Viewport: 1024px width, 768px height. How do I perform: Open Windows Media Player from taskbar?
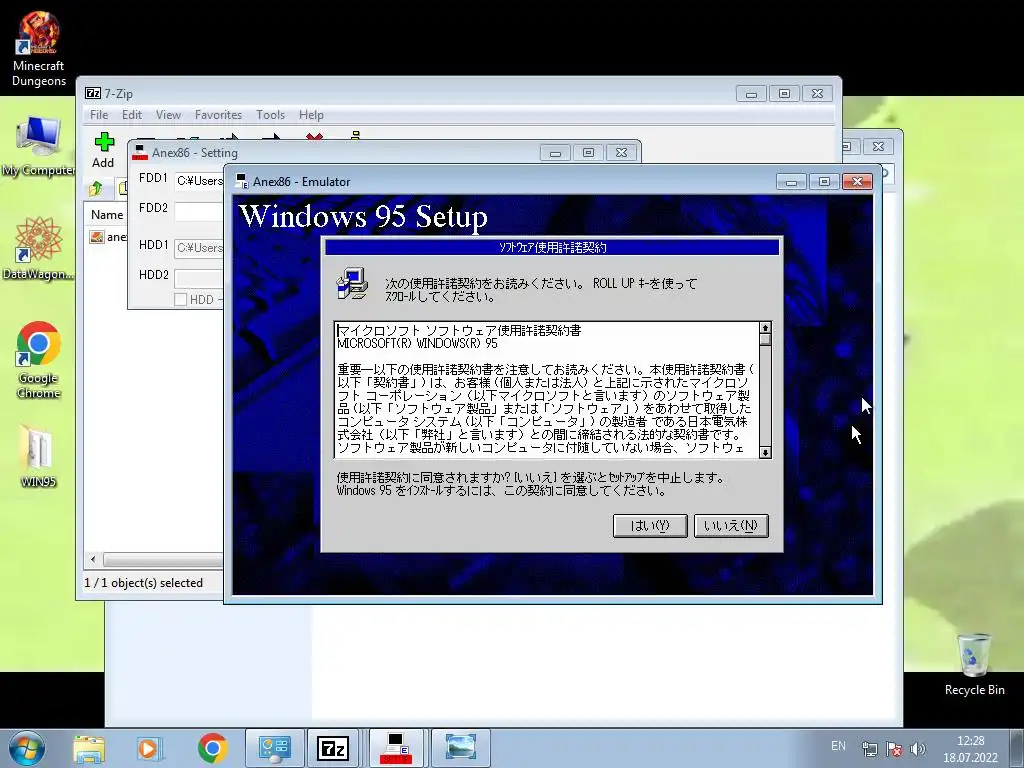[148, 748]
